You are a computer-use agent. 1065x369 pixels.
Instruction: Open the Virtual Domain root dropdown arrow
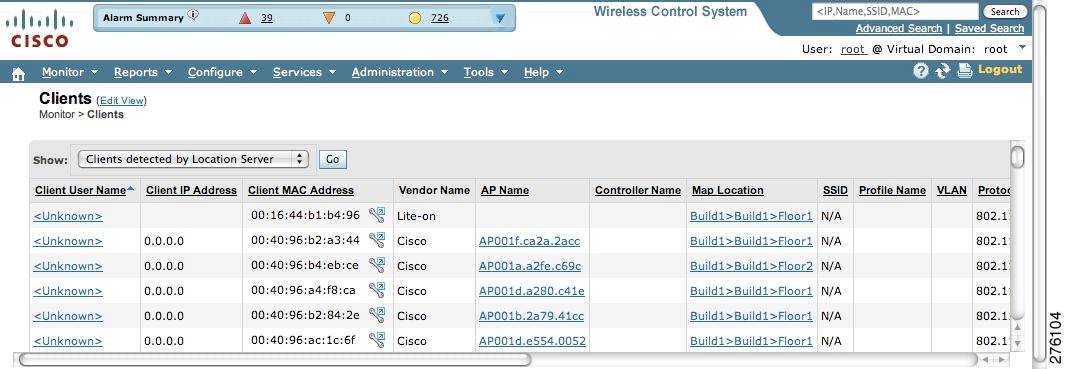coord(1022,48)
